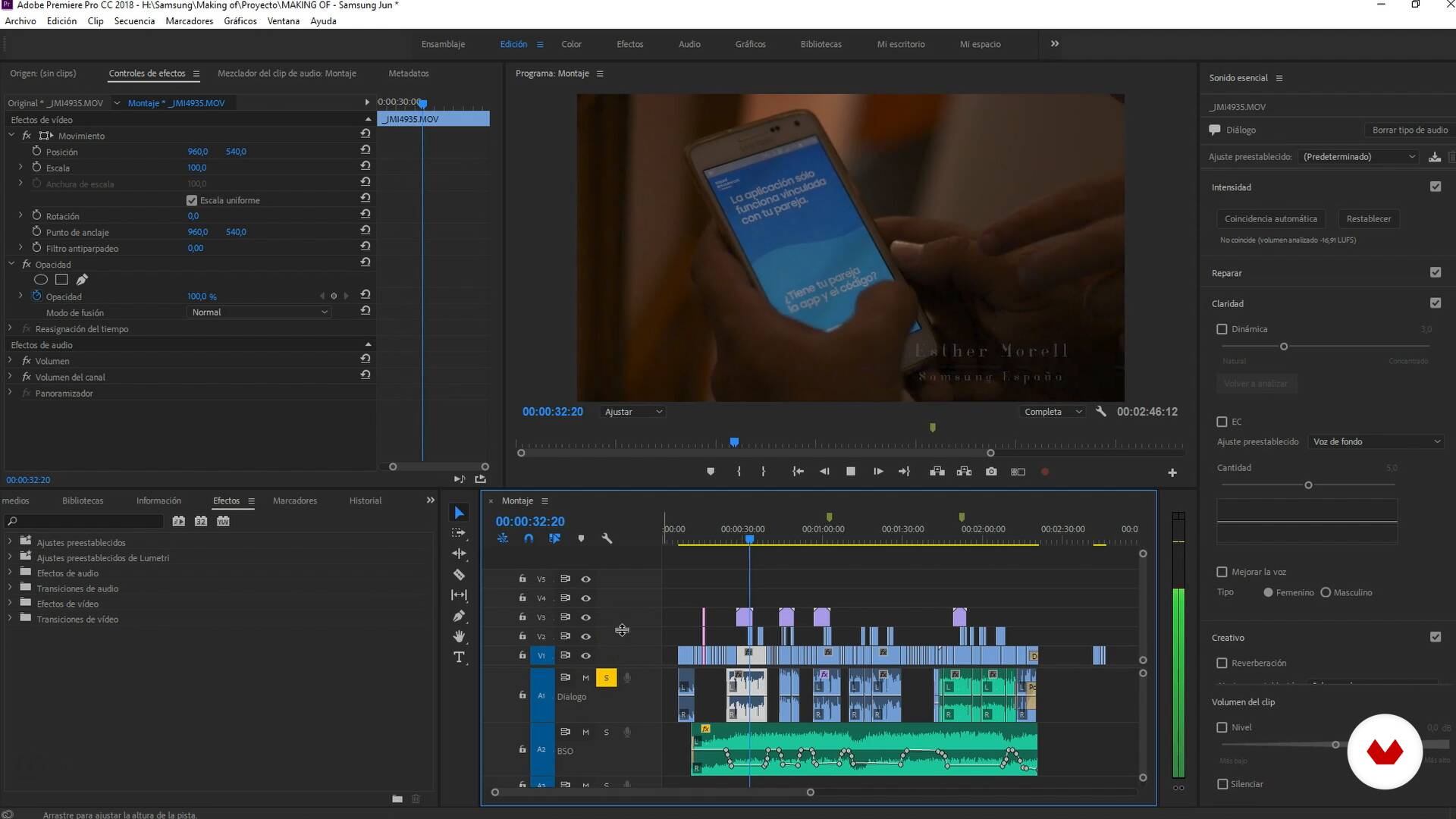
Task: Switch to the Color workspace tab
Action: click(x=571, y=44)
